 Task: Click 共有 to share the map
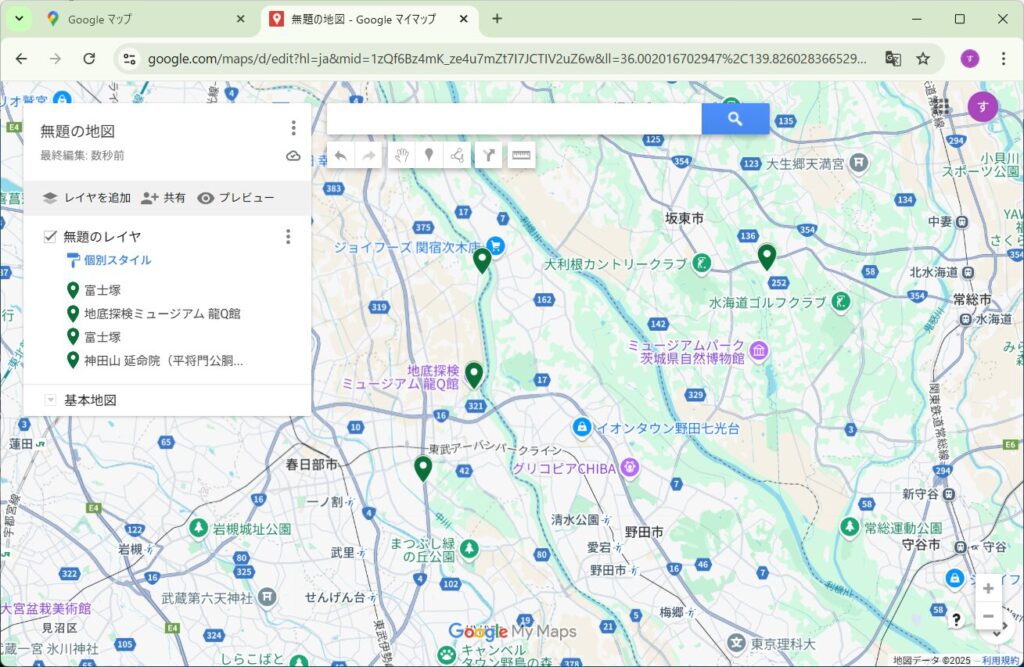163,198
